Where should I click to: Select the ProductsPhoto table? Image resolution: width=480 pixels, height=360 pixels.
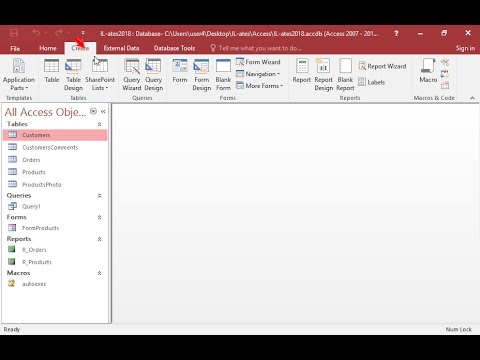pos(55,184)
